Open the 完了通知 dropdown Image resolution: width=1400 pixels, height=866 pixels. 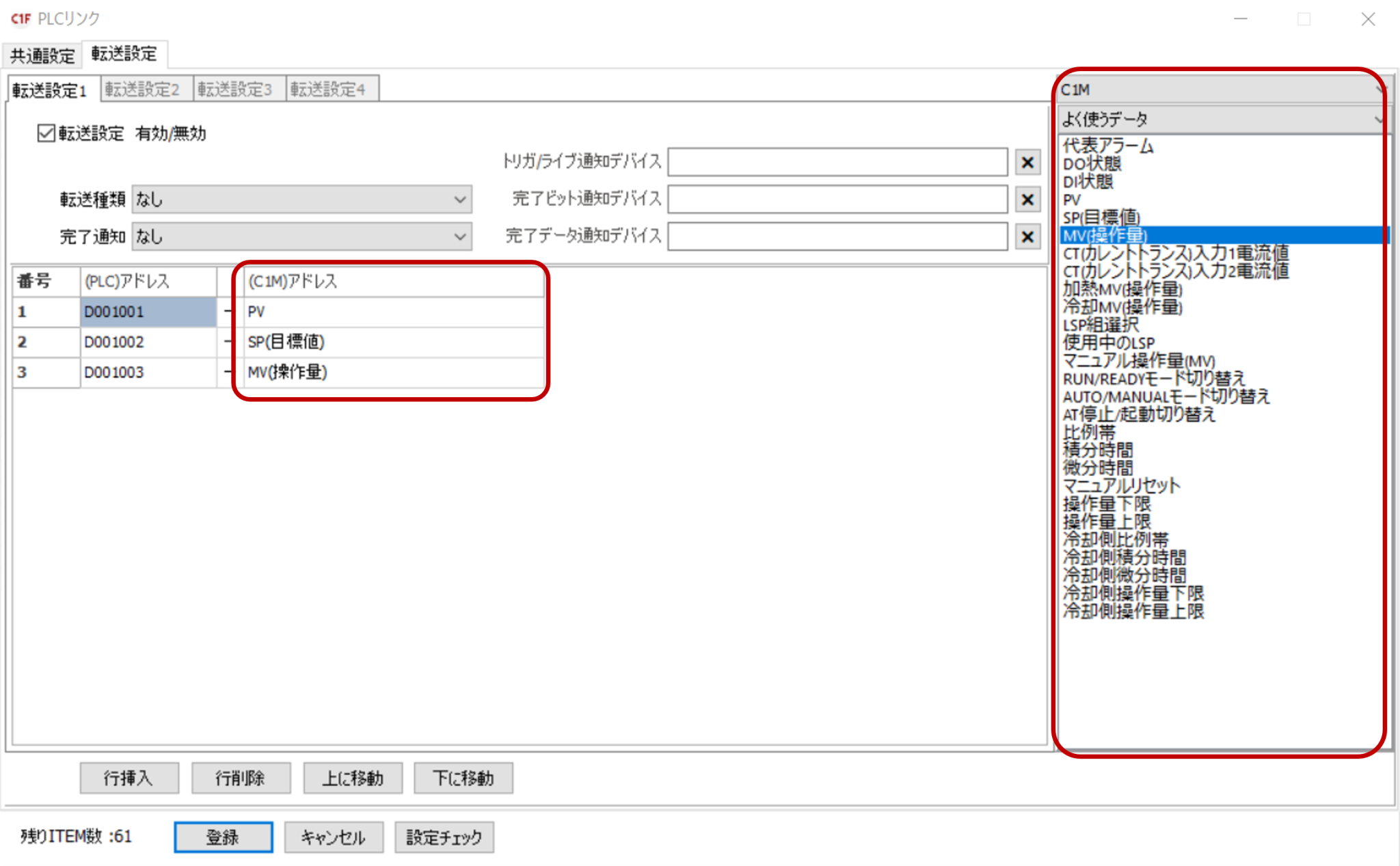click(459, 236)
